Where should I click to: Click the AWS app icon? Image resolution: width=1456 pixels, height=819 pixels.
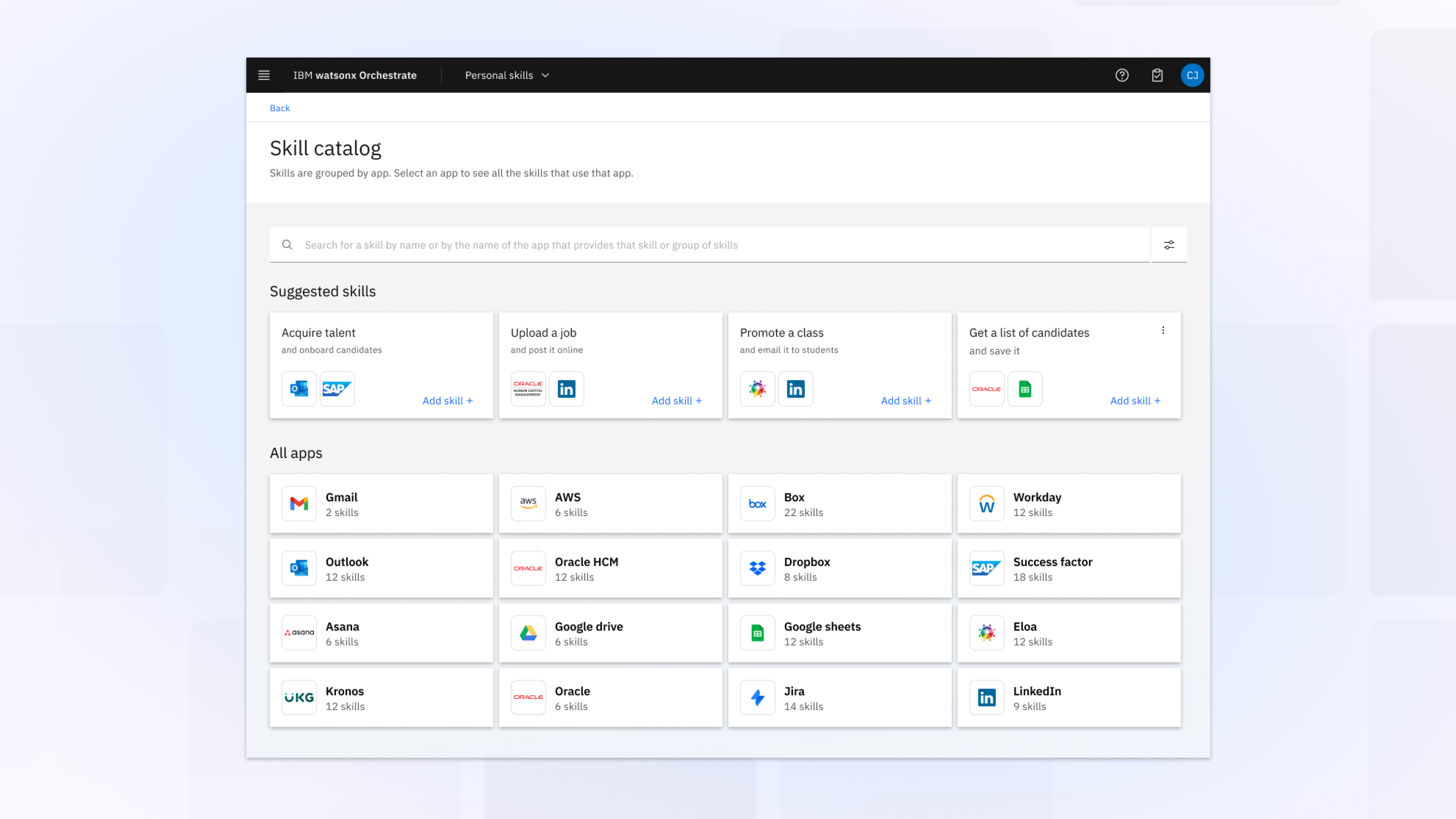point(528,504)
